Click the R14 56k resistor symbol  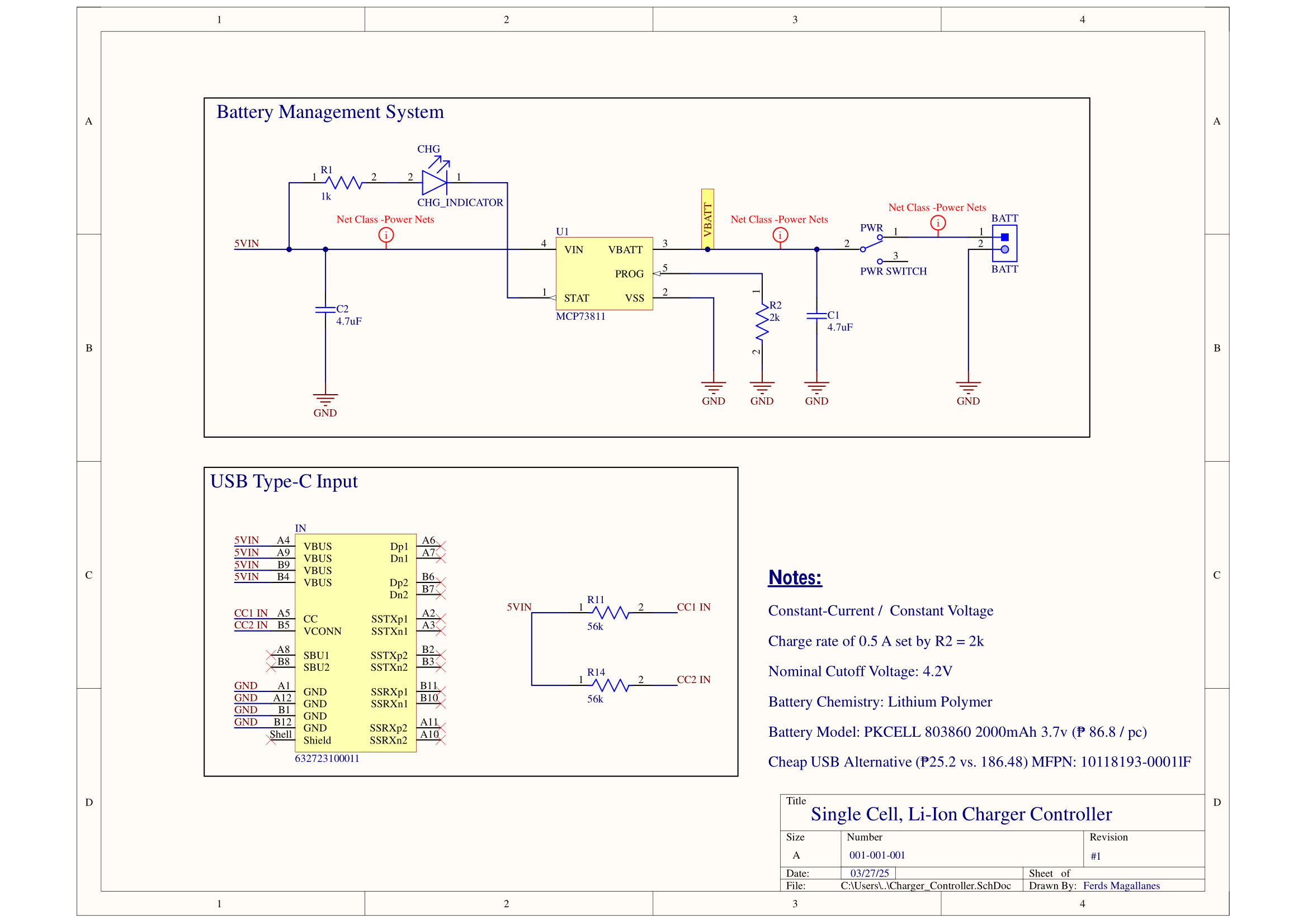pyautogui.click(x=610, y=685)
